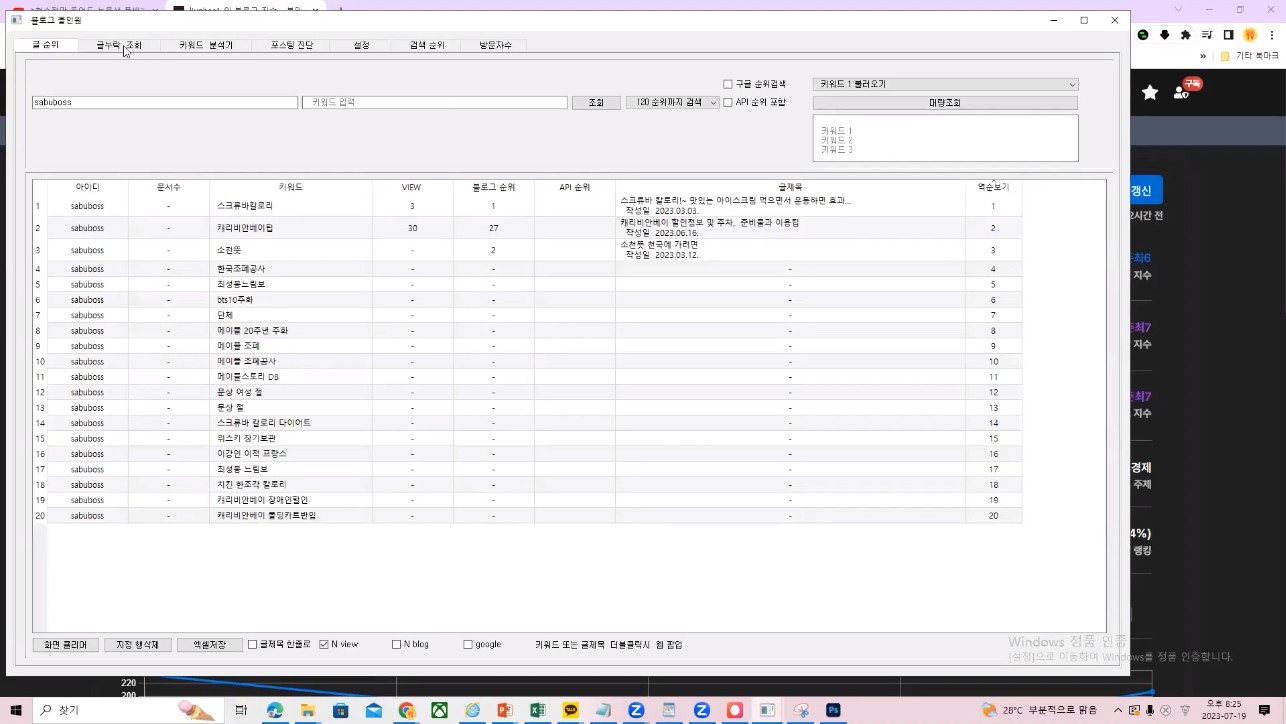Click the post title dated 2023.06.16
The width and height of the screenshot is (1286, 724).
[x=790, y=228]
